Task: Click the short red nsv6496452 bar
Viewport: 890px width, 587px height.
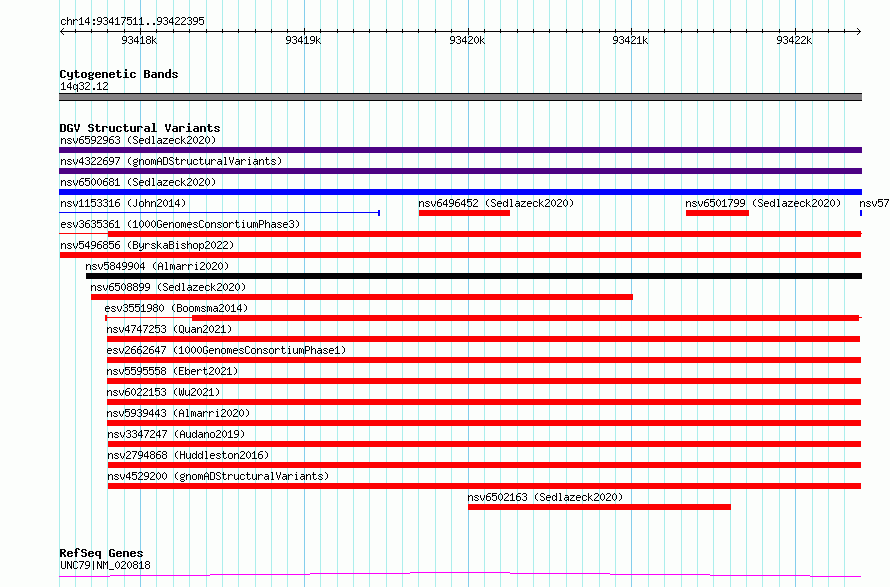Action: pyautogui.click(x=464, y=213)
